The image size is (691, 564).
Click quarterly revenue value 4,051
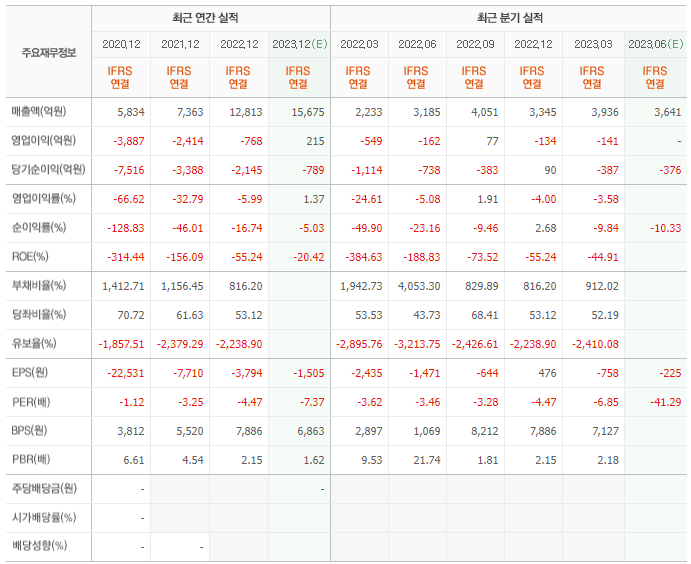coord(485,112)
